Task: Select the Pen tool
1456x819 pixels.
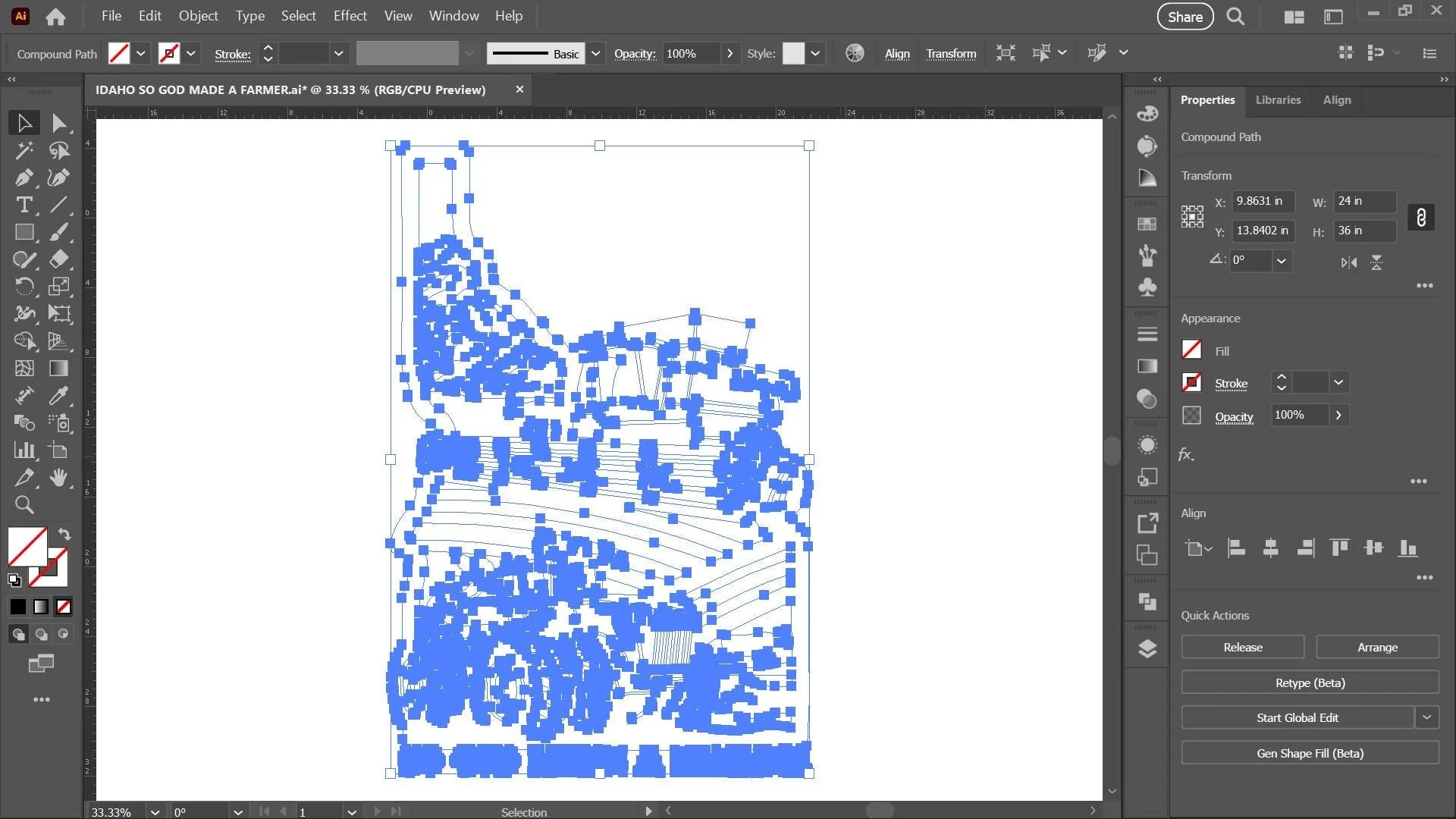Action: click(24, 177)
